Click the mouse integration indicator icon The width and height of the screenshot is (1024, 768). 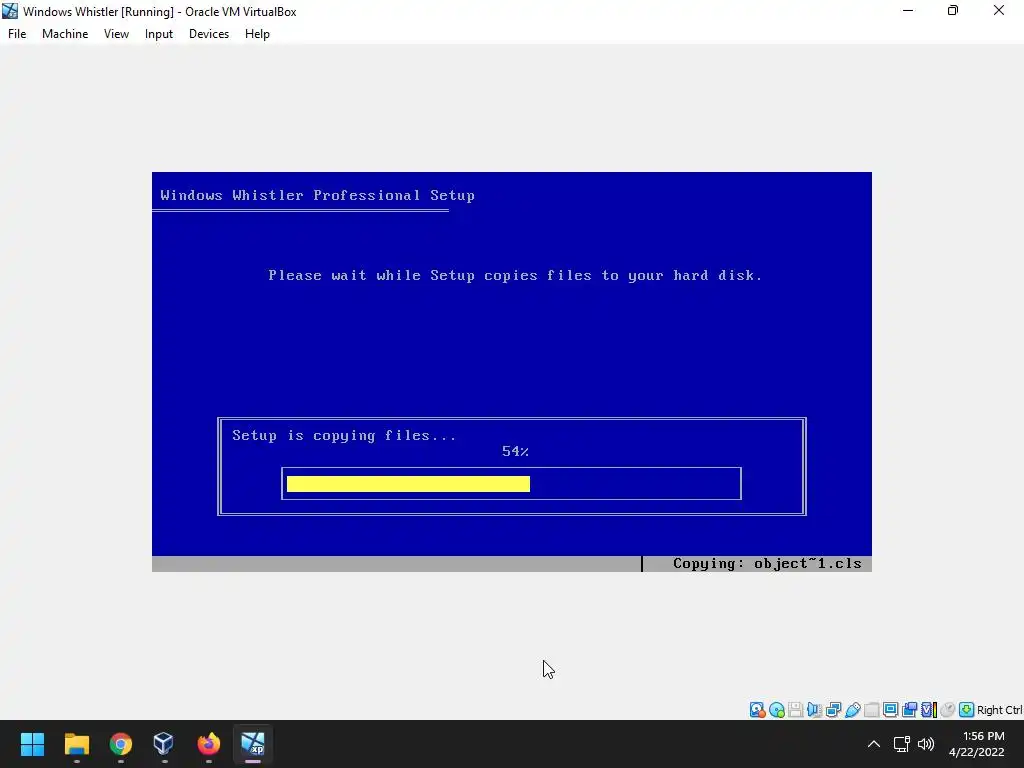(x=948, y=709)
